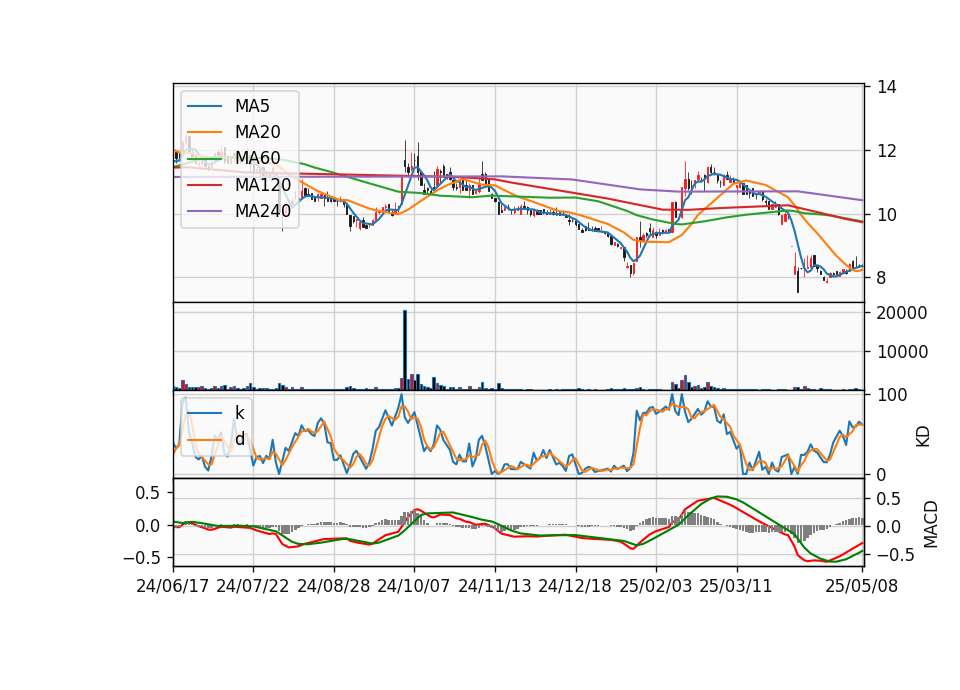Click the MA20 legend label
Image resolution: width=960 pixels, height=690 pixels.
click(258, 132)
